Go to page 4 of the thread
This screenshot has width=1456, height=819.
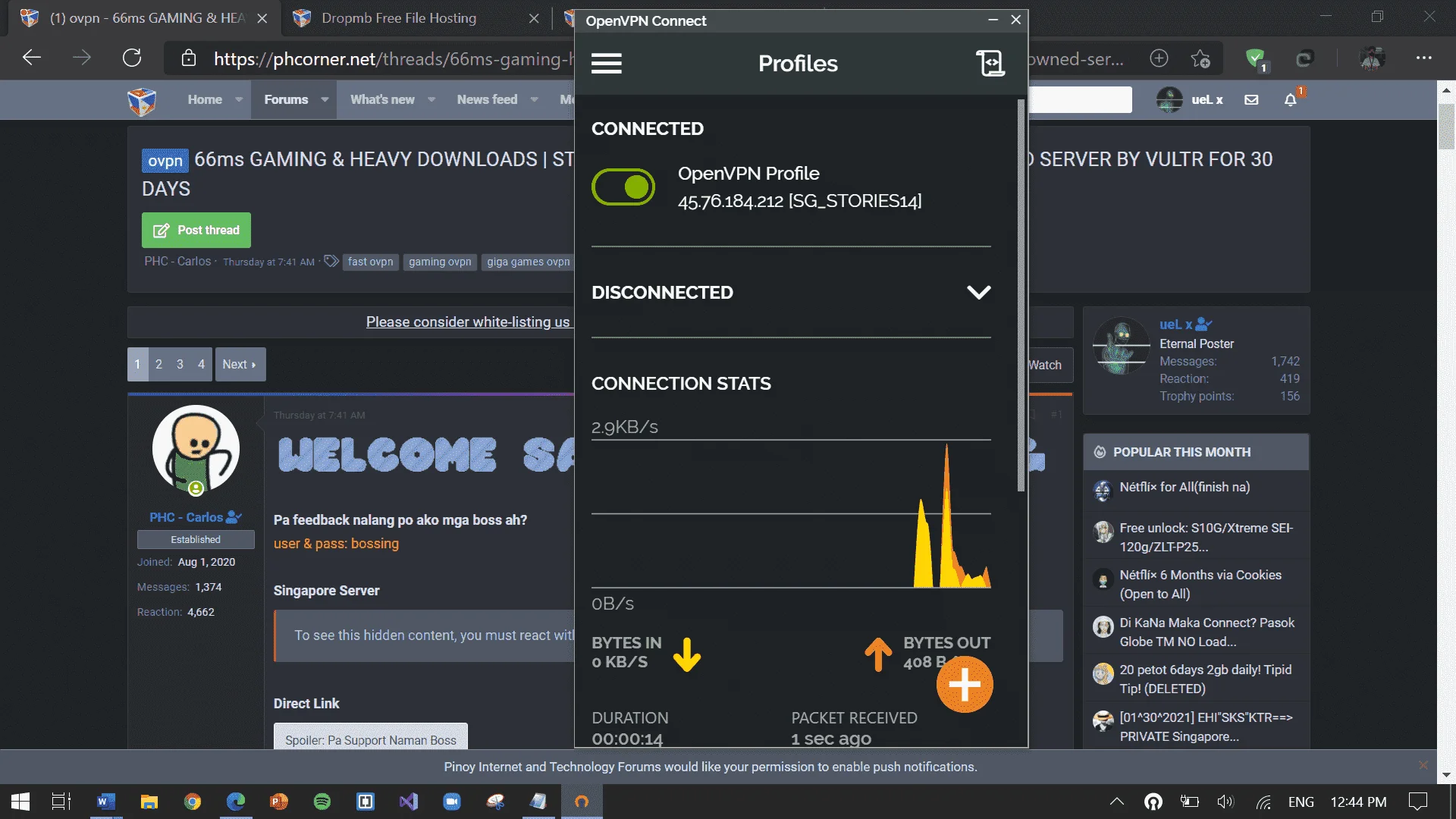[x=201, y=364]
